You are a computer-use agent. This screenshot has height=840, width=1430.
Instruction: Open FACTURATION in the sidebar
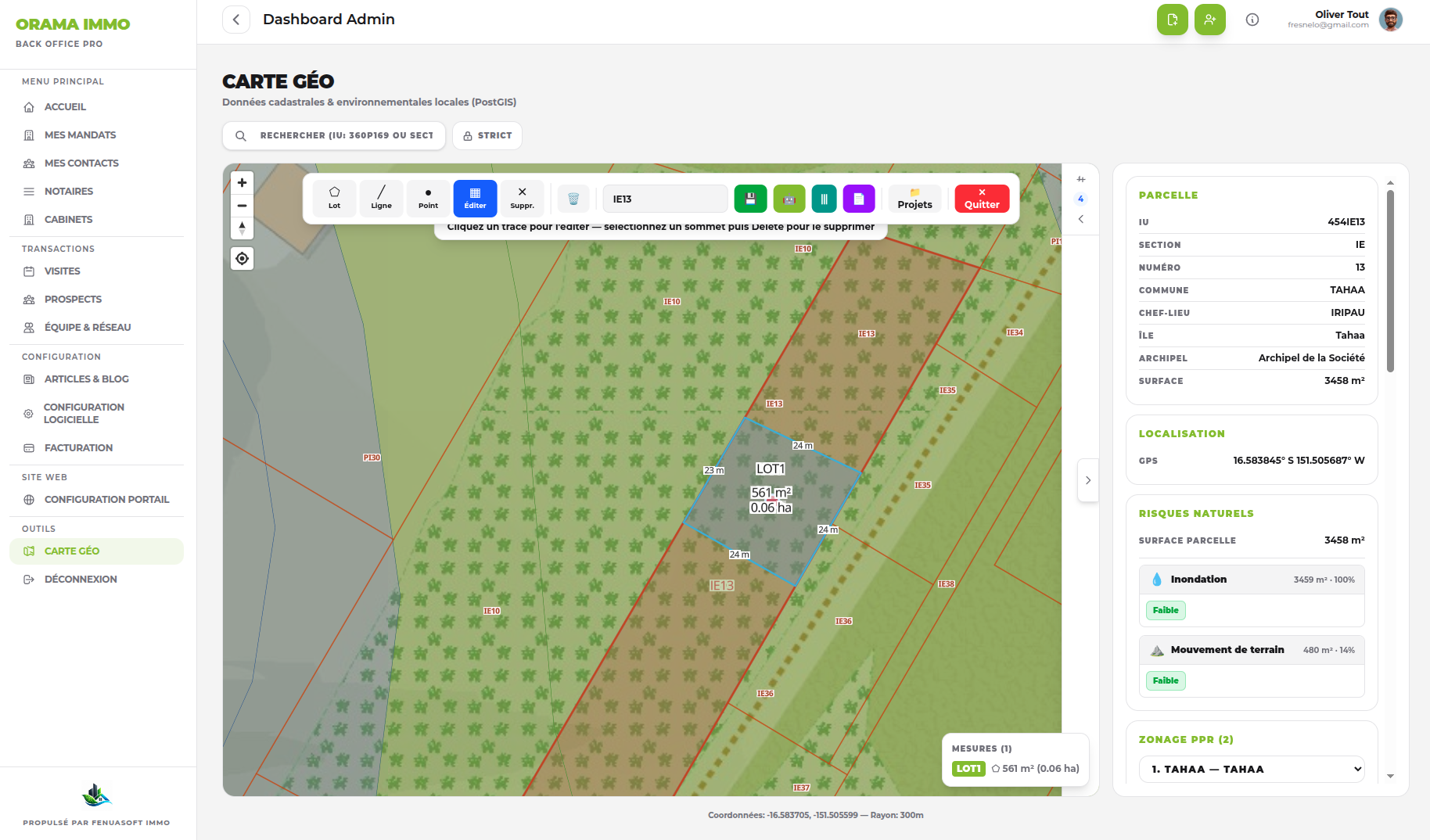point(96,448)
